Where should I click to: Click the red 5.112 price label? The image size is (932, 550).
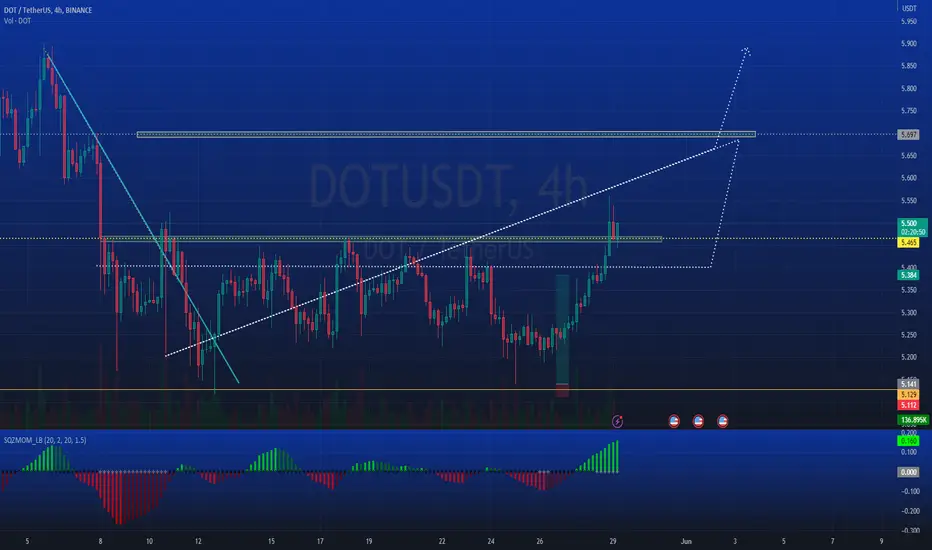[908, 406]
